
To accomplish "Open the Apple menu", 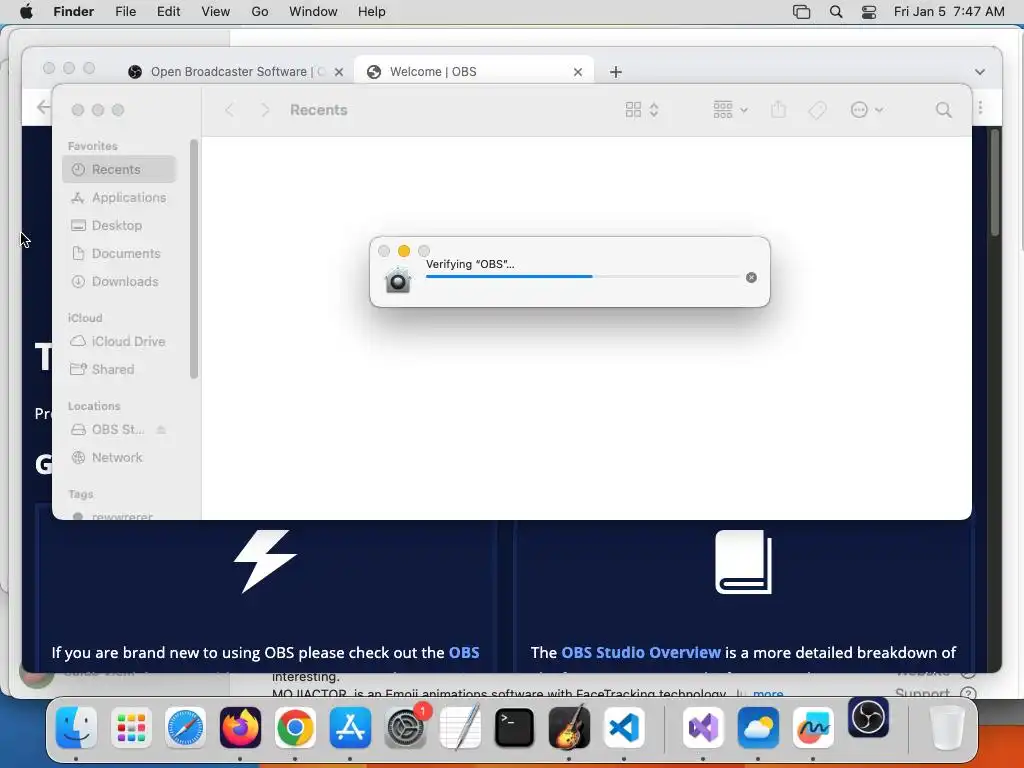I will pos(26,12).
